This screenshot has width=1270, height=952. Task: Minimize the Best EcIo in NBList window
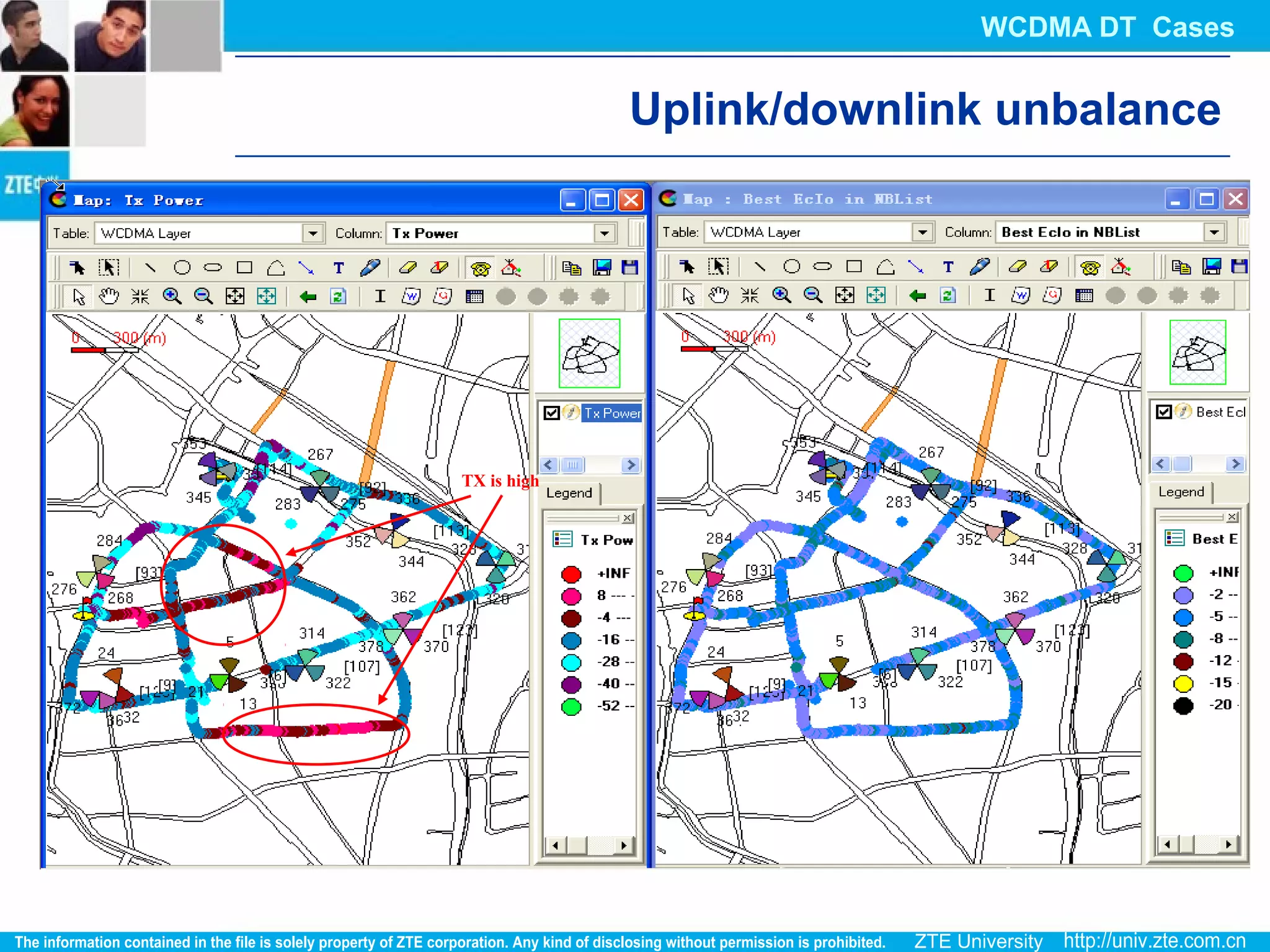pyautogui.click(x=1176, y=199)
